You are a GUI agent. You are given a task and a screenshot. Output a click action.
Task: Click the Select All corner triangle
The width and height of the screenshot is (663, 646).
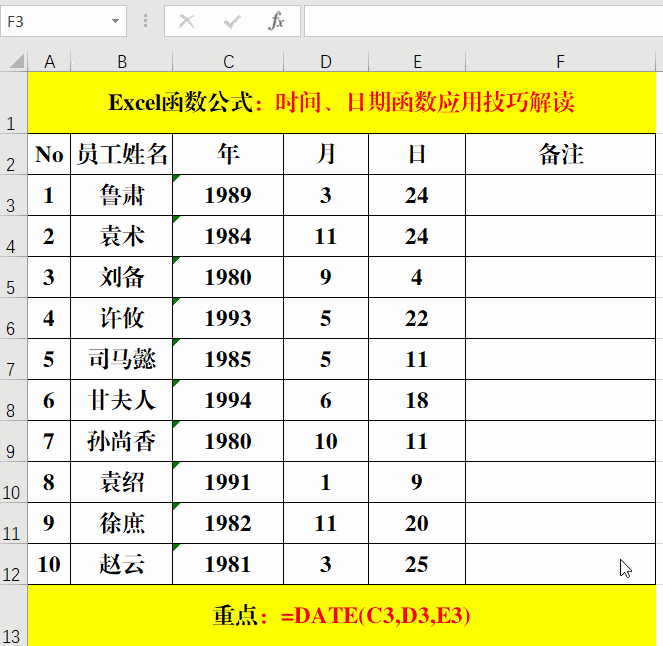pyautogui.click(x=16, y=61)
